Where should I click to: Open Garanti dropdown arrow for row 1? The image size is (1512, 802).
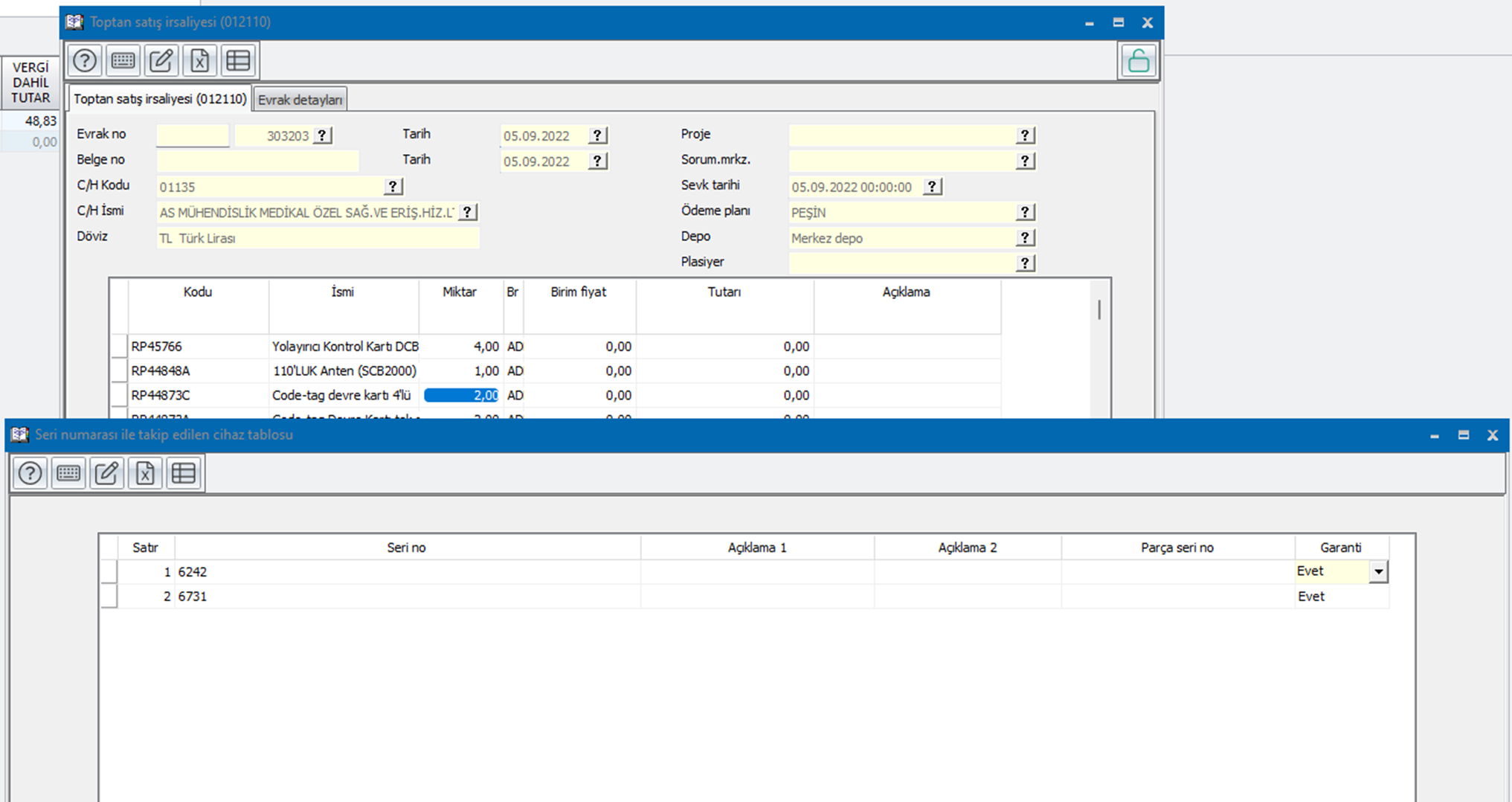pos(1378,572)
